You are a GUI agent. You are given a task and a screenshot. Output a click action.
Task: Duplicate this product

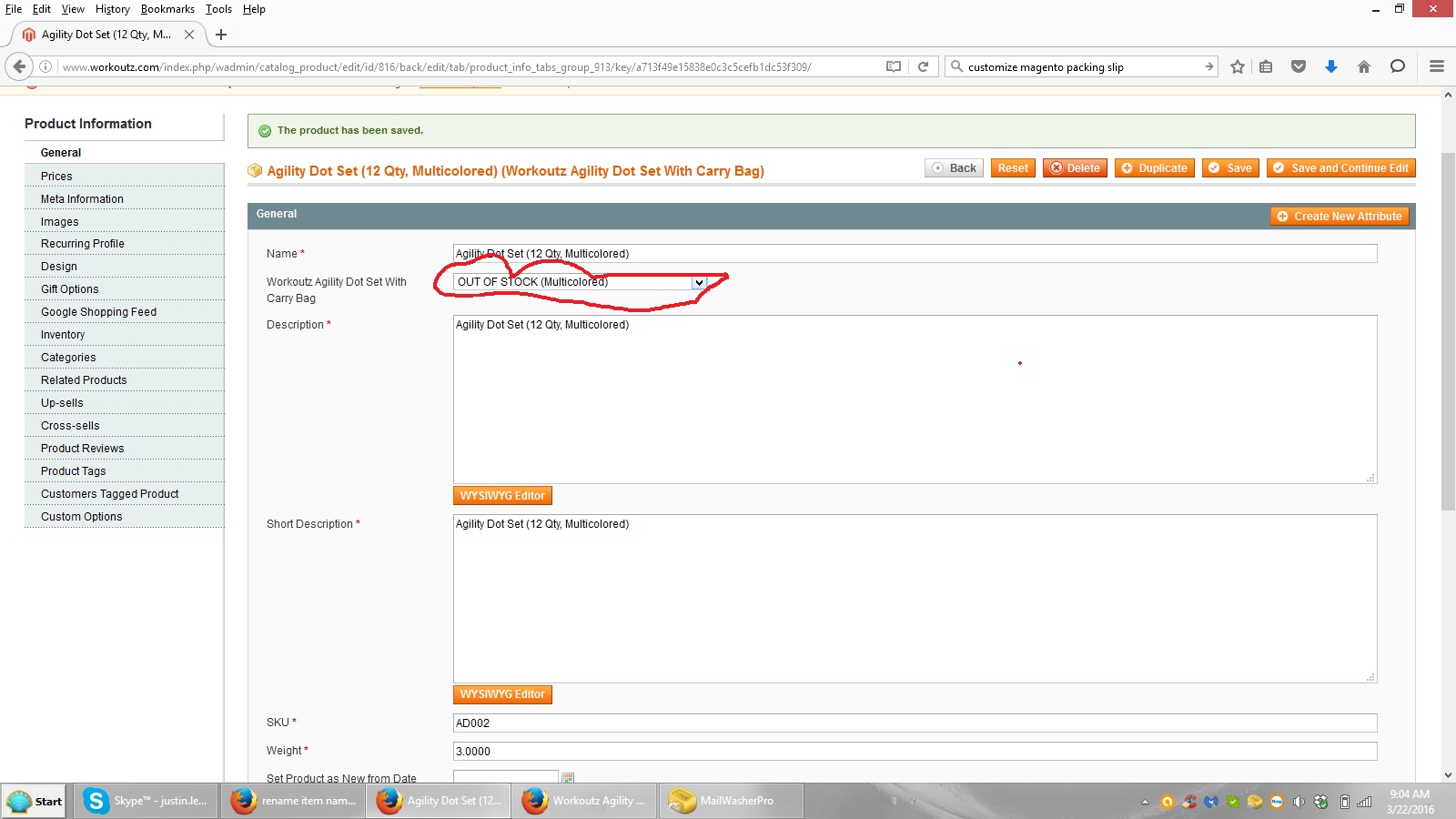pos(1154,168)
